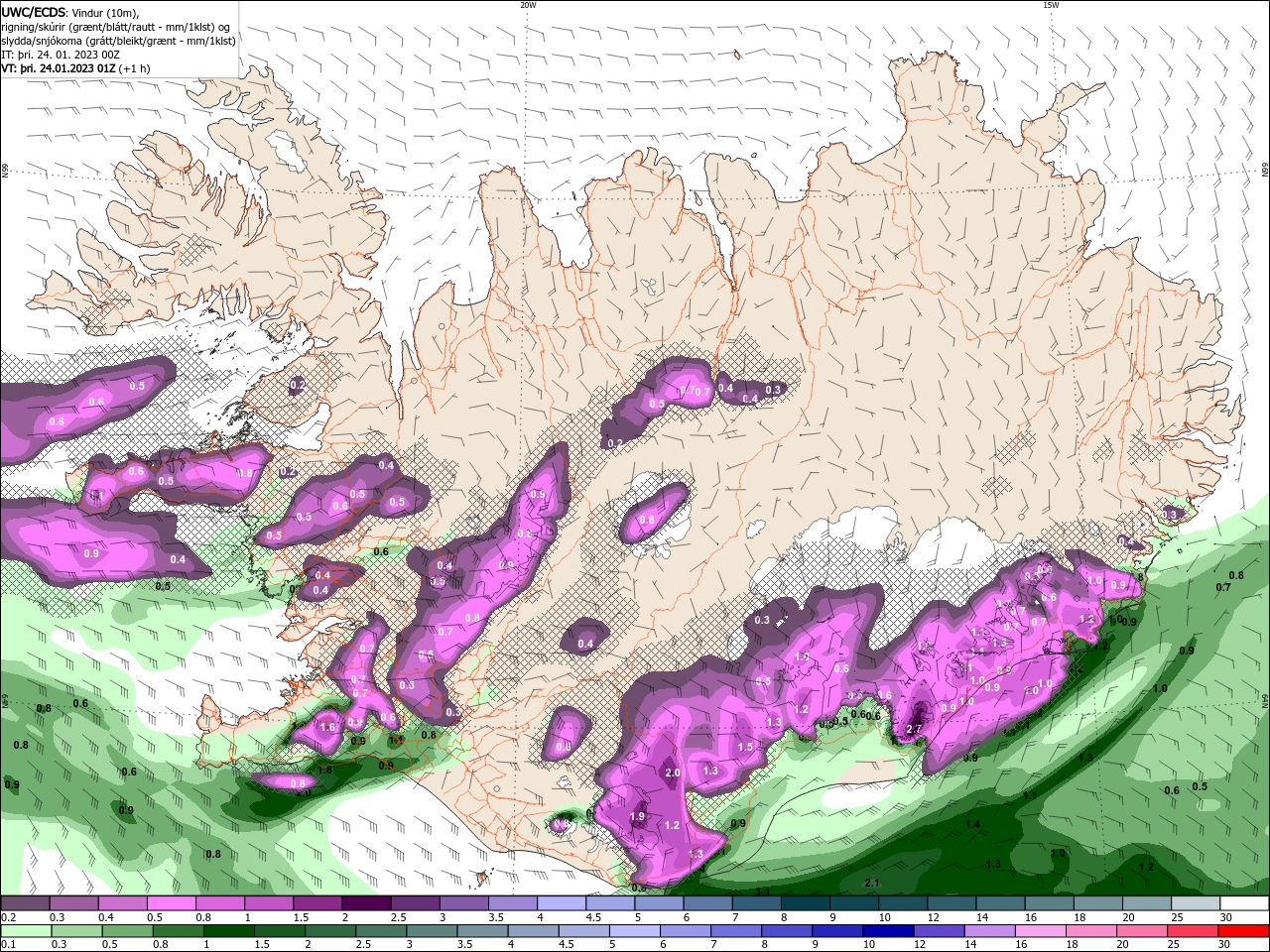This screenshot has width=1270, height=952.
Task: Click the 'slydda/snjókoma' legend description line
Action: pos(118,41)
